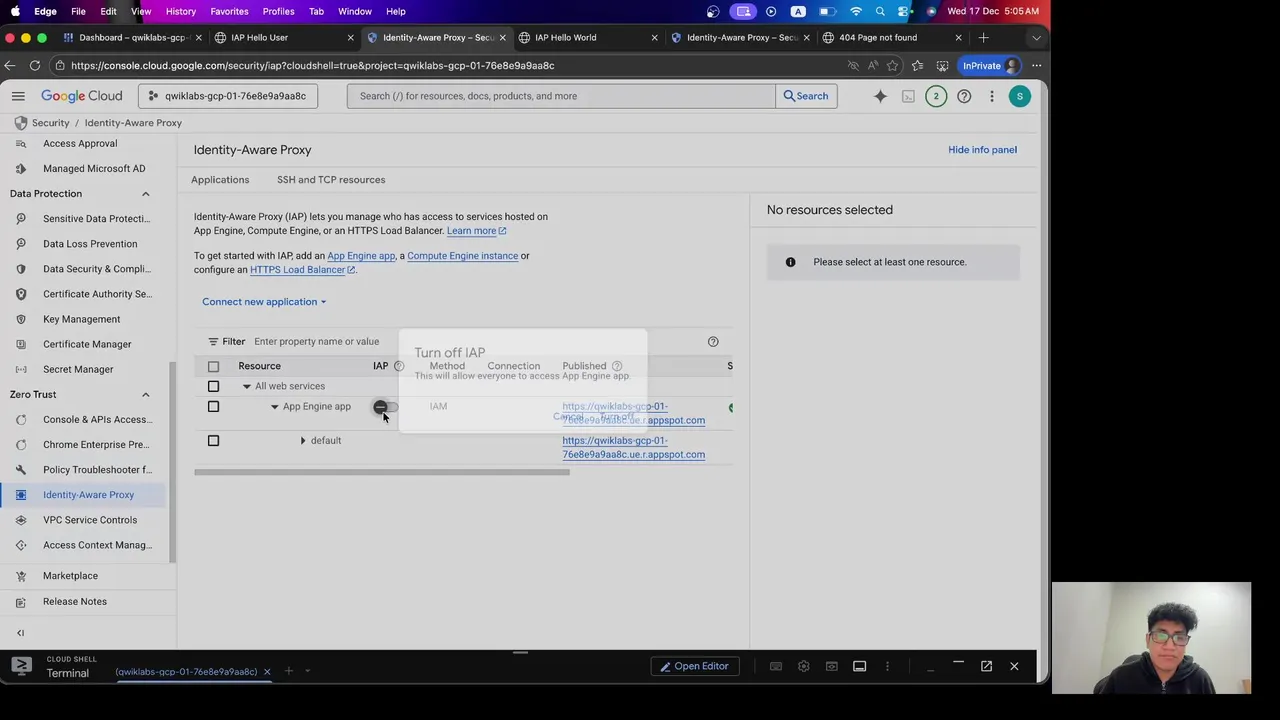This screenshot has width=1280, height=720.
Task: Select the Applications tab
Action: (220, 180)
